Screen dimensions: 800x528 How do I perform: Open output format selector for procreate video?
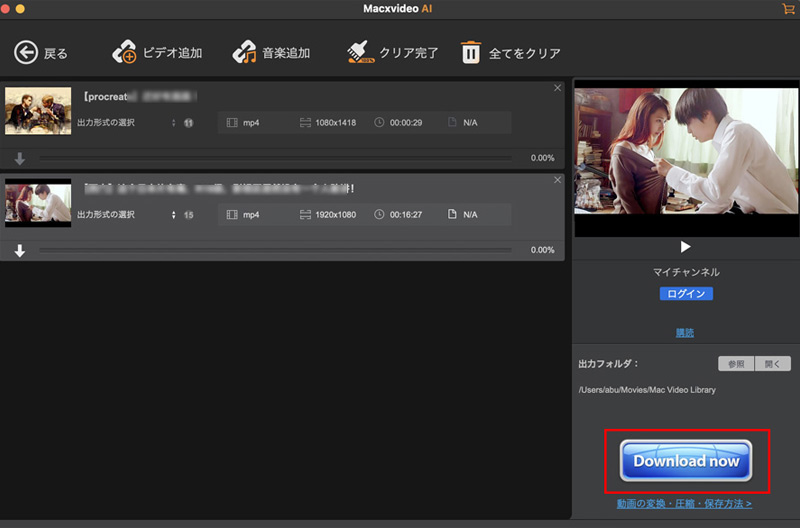[x=173, y=123]
